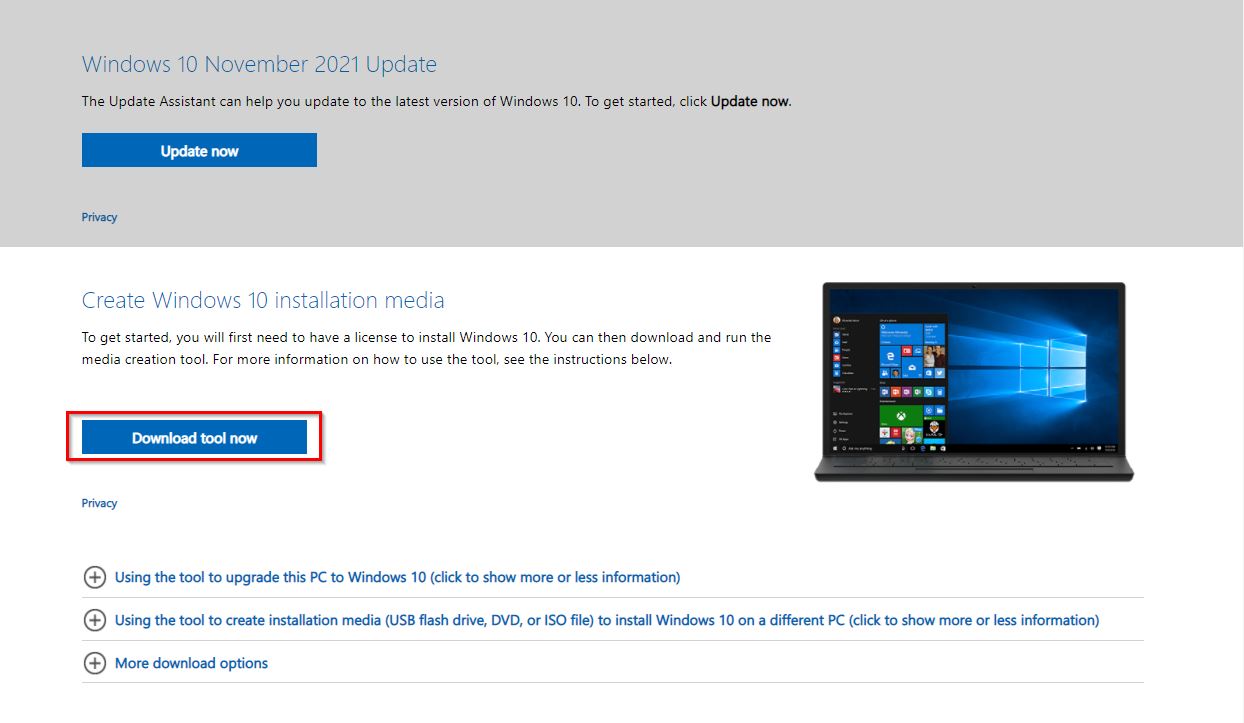Click the Windows 10 laptop image
Screen dimensions: 1244x723
point(974,381)
